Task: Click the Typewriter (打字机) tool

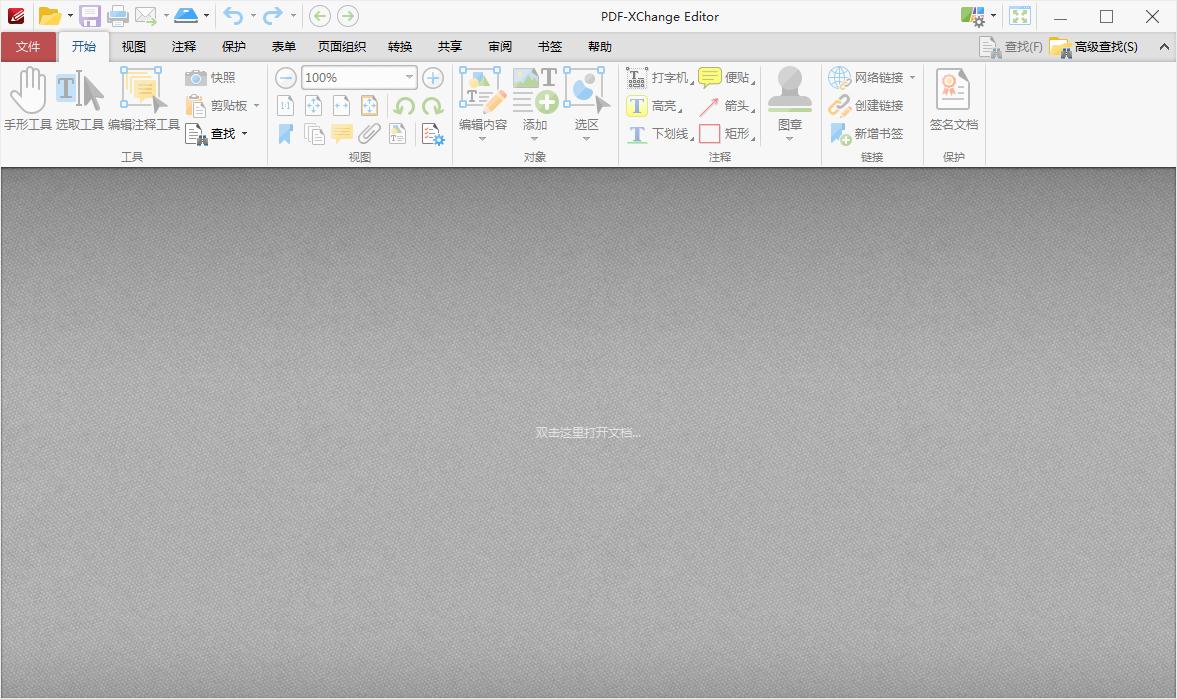Action: click(658, 78)
